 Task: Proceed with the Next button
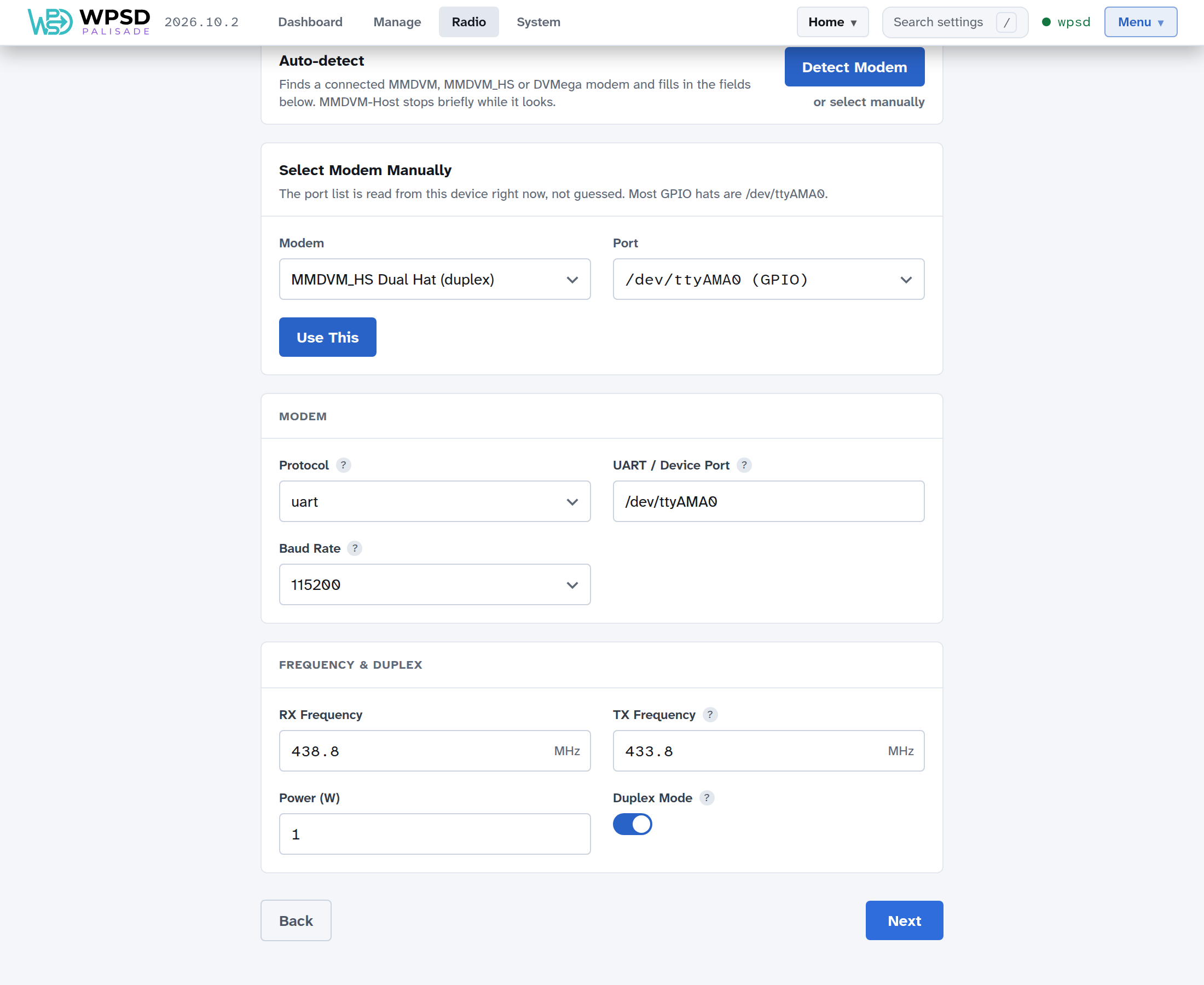904,920
